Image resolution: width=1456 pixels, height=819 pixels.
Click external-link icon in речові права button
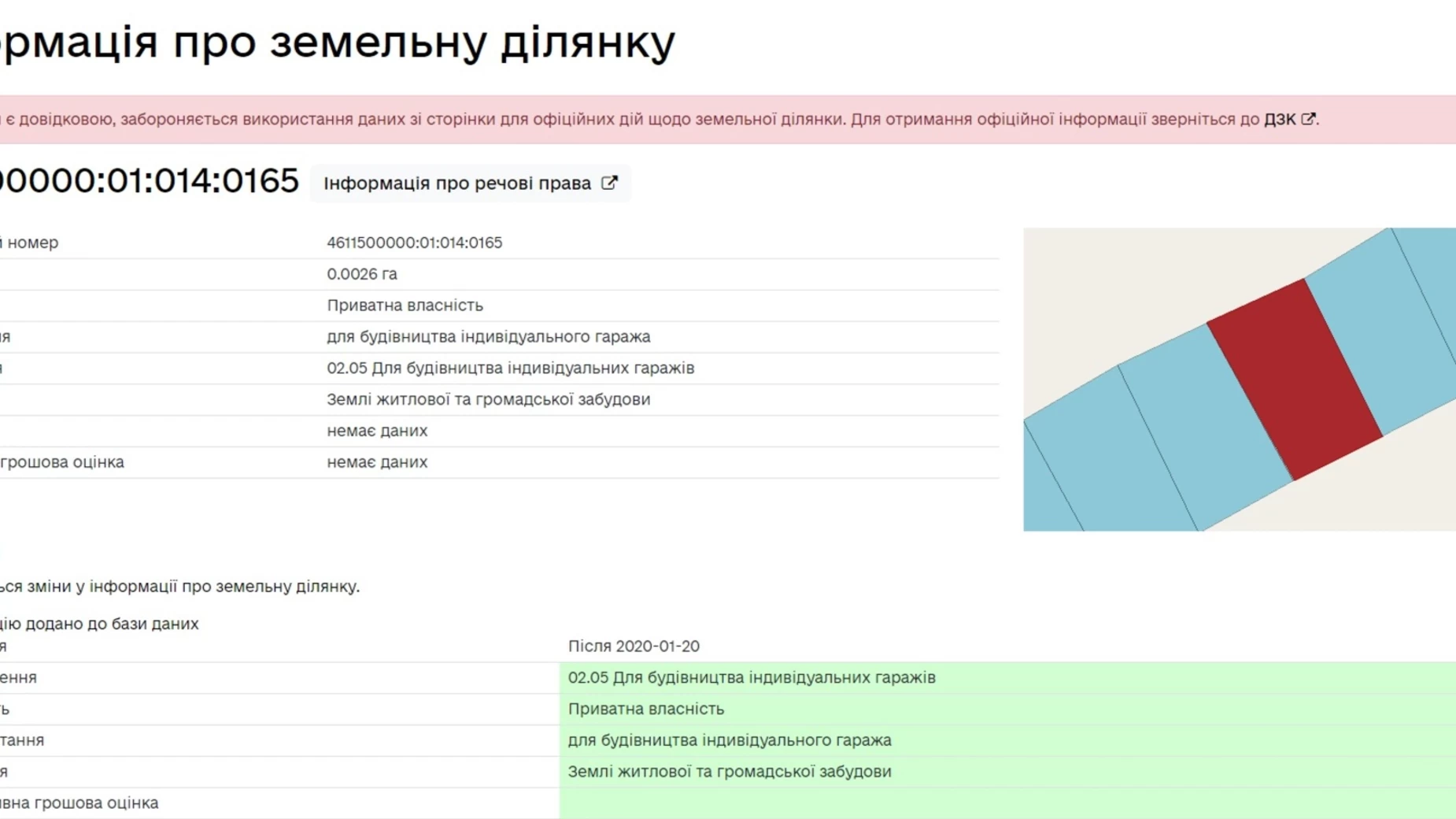(x=609, y=183)
